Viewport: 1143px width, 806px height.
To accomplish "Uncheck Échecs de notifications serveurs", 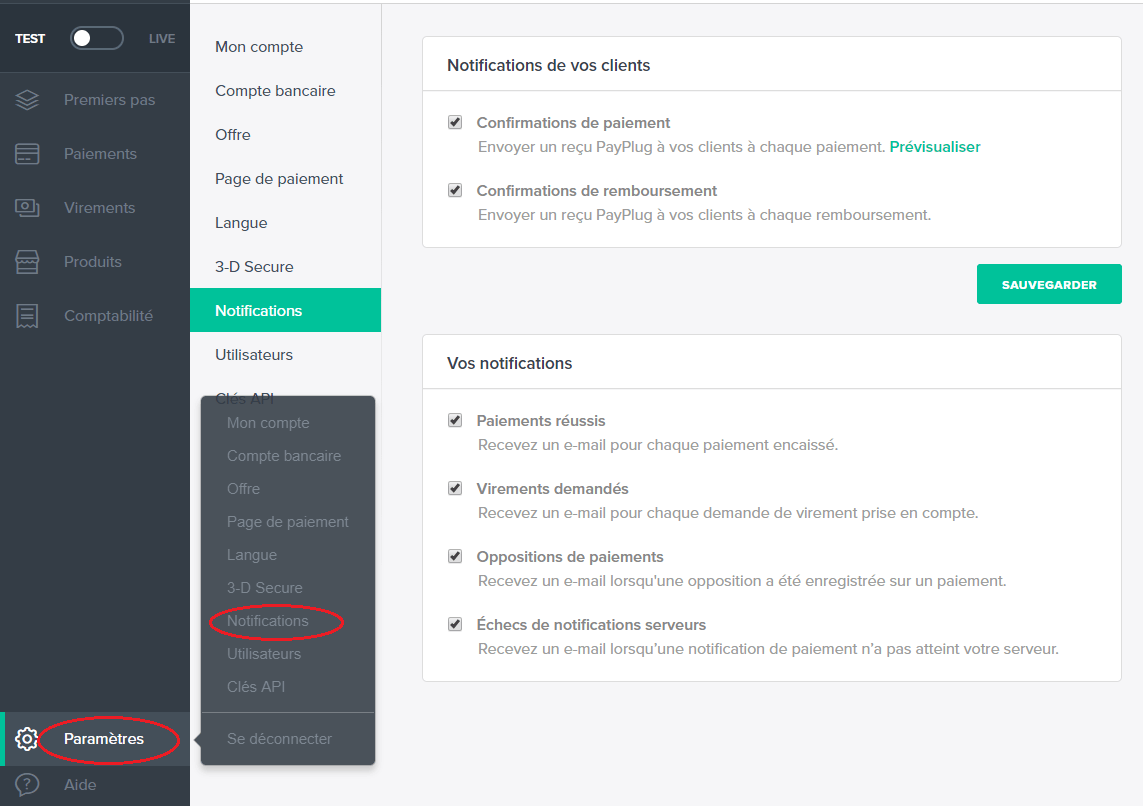I will 455,623.
